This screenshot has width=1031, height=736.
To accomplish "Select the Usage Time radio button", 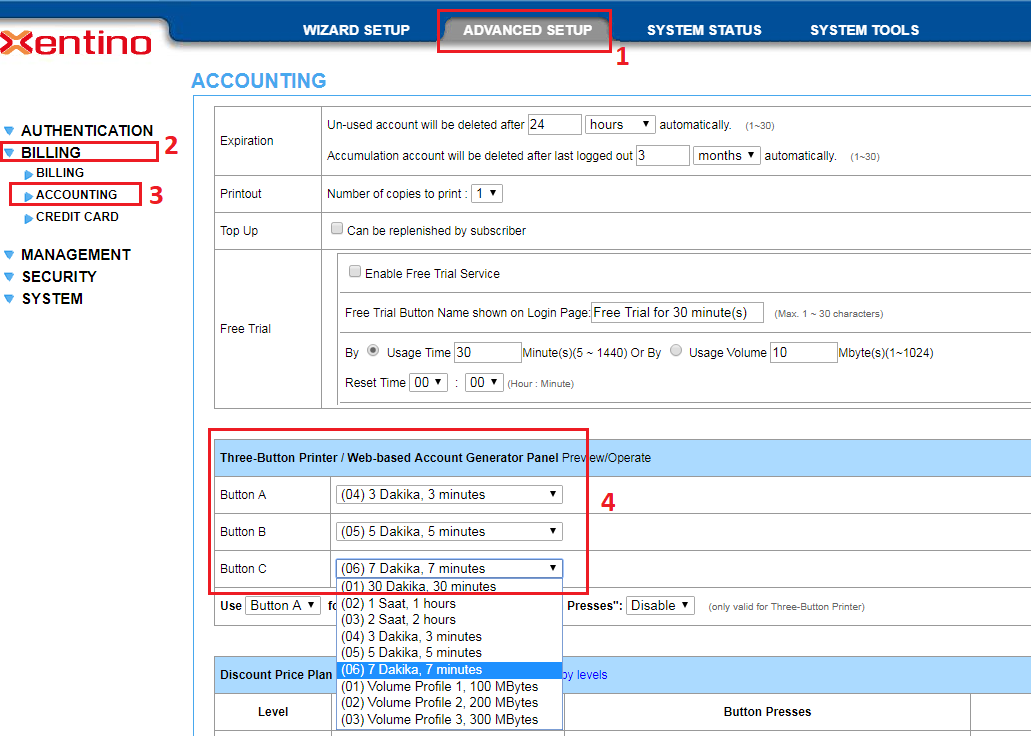I will (373, 351).
